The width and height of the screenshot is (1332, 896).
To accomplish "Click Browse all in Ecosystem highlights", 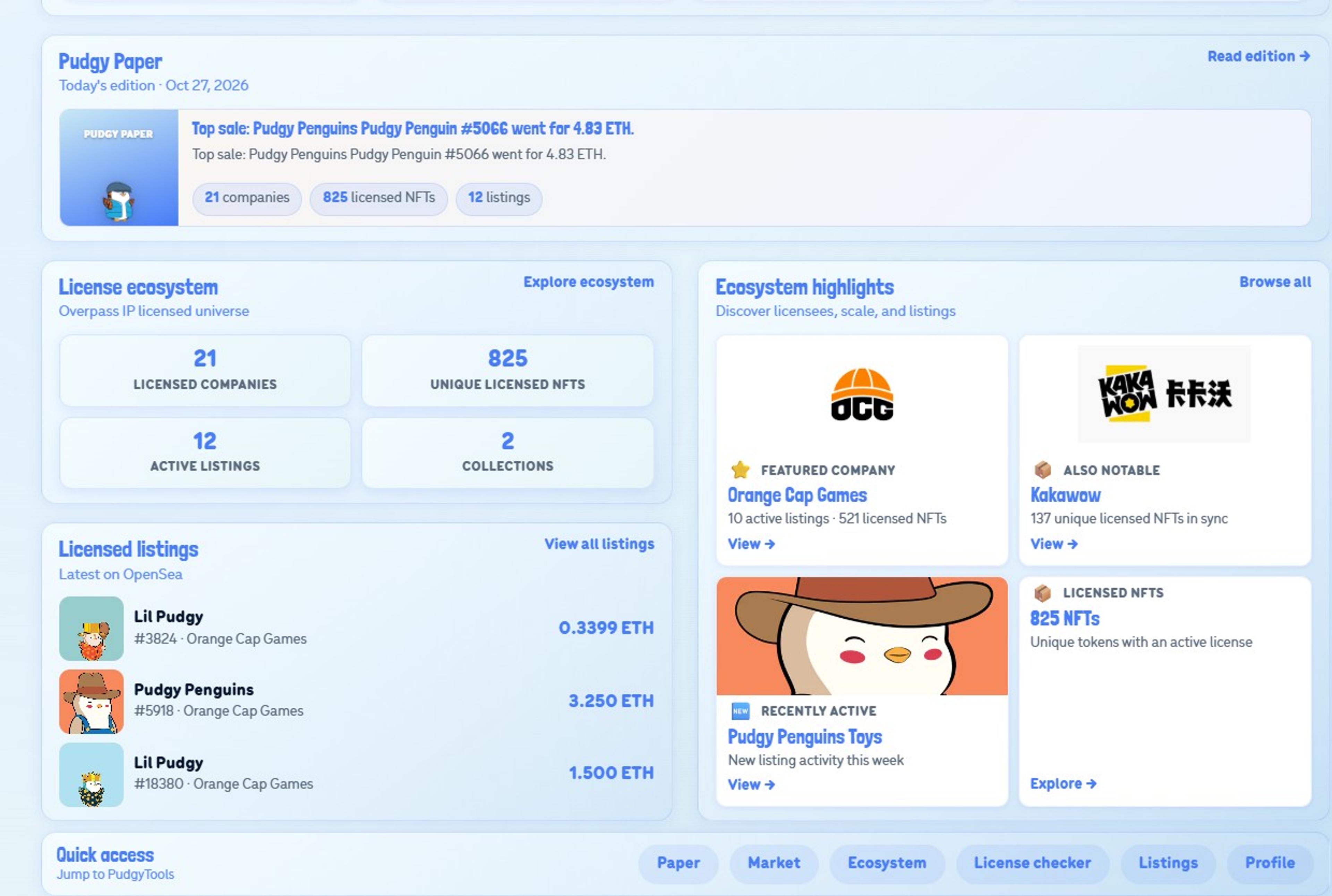I will coord(1275,282).
